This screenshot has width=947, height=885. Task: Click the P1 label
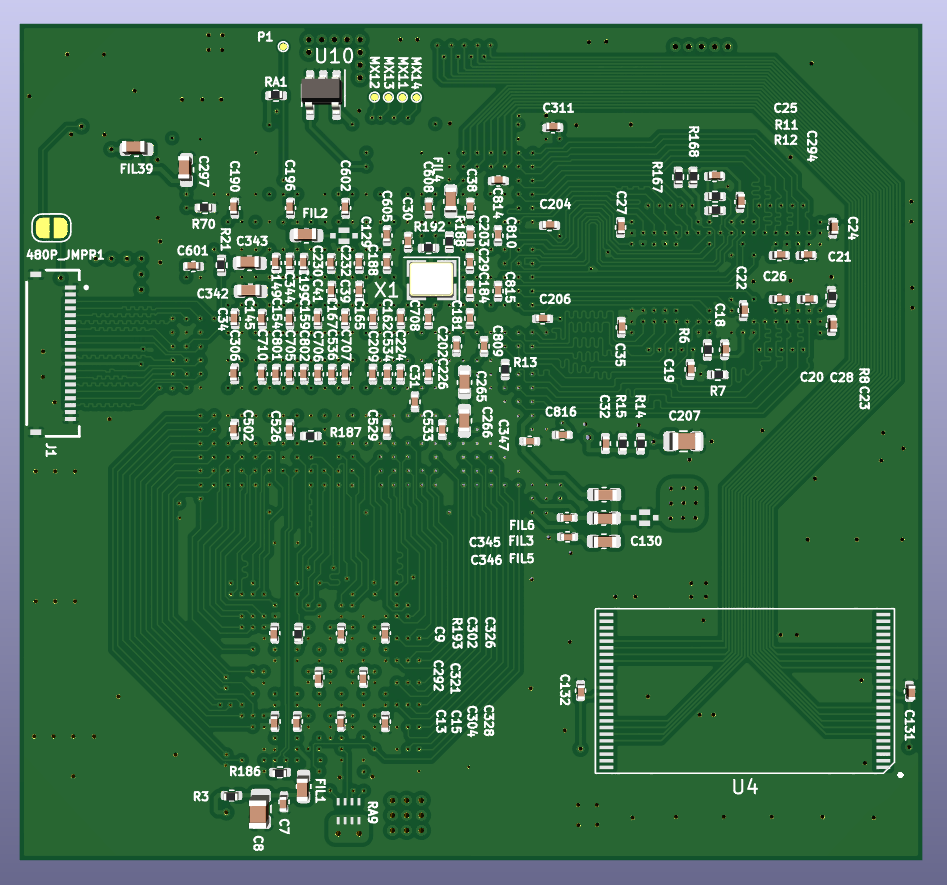coord(265,37)
